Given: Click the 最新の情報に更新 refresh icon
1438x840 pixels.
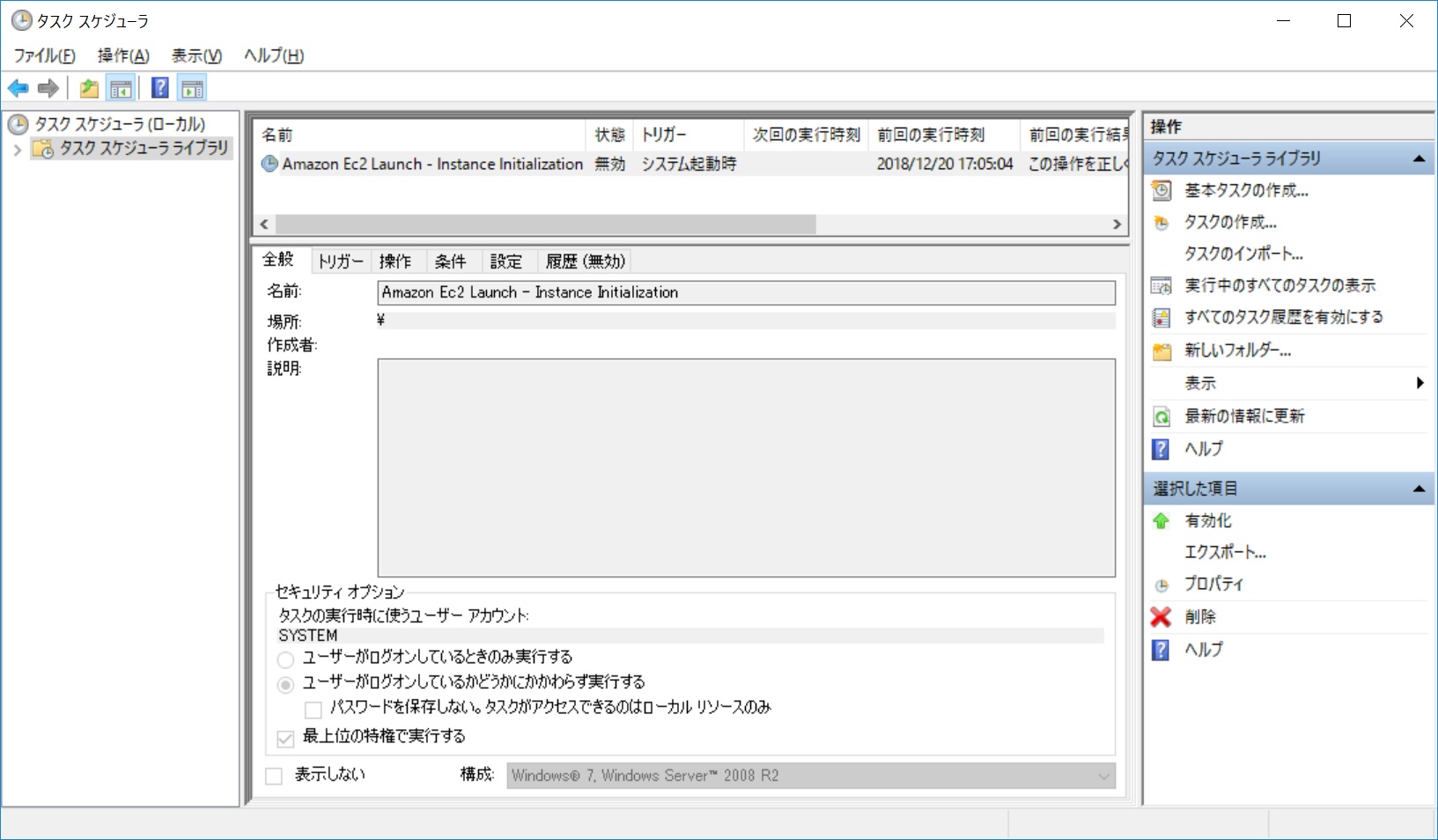Looking at the screenshot, I should [x=1161, y=416].
